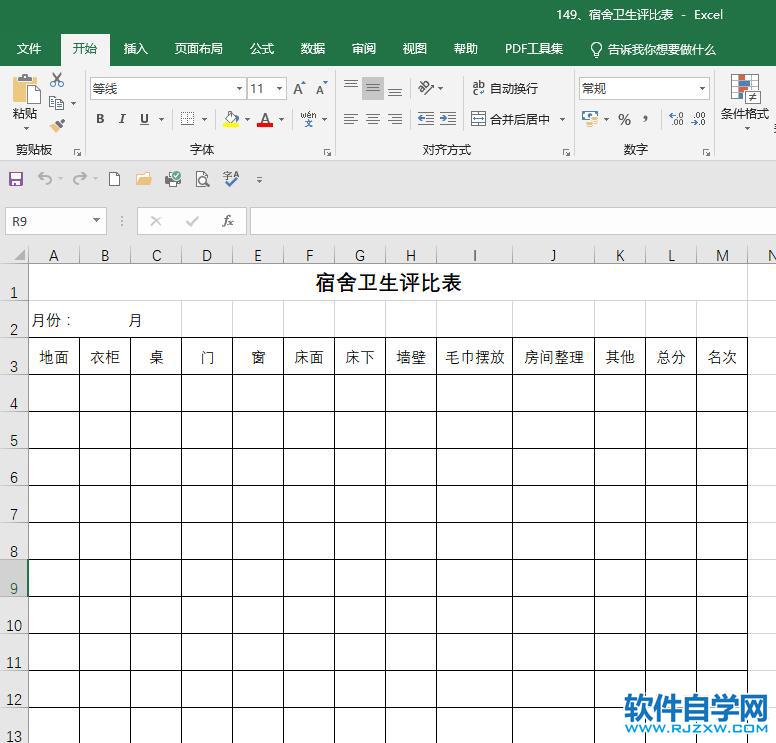The width and height of the screenshot is (776, 743).
Task: Switch to the 审阅 Review tab
Action: click(x=364, y=49)
